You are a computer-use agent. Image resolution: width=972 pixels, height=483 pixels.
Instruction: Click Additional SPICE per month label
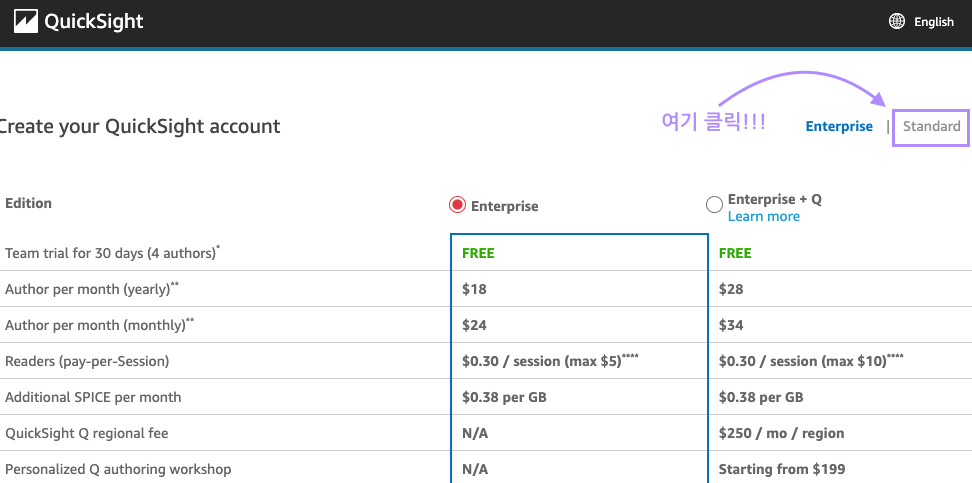point(93,397)
